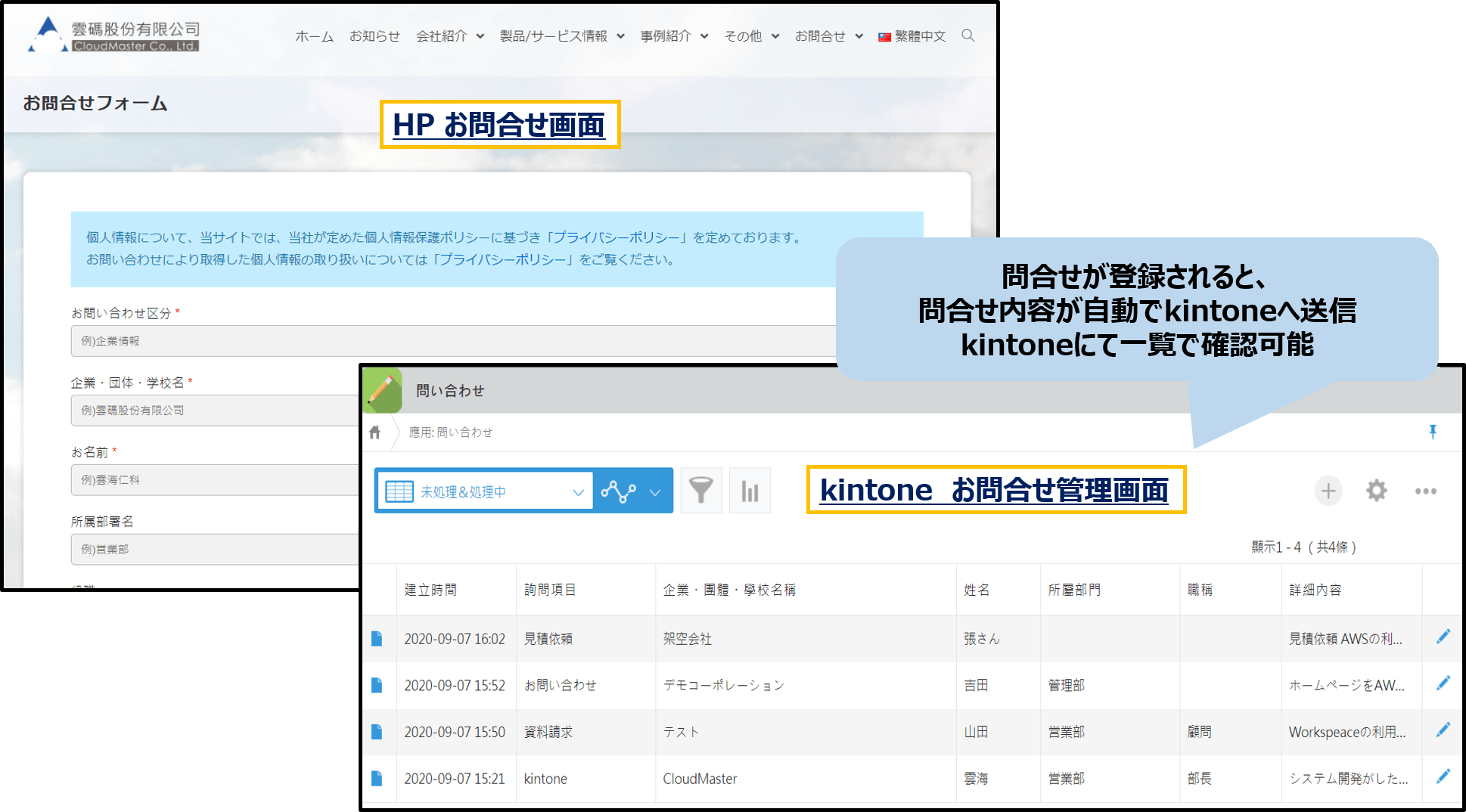
Task: Expand the 事例紹介 menu
Action: 674,36
